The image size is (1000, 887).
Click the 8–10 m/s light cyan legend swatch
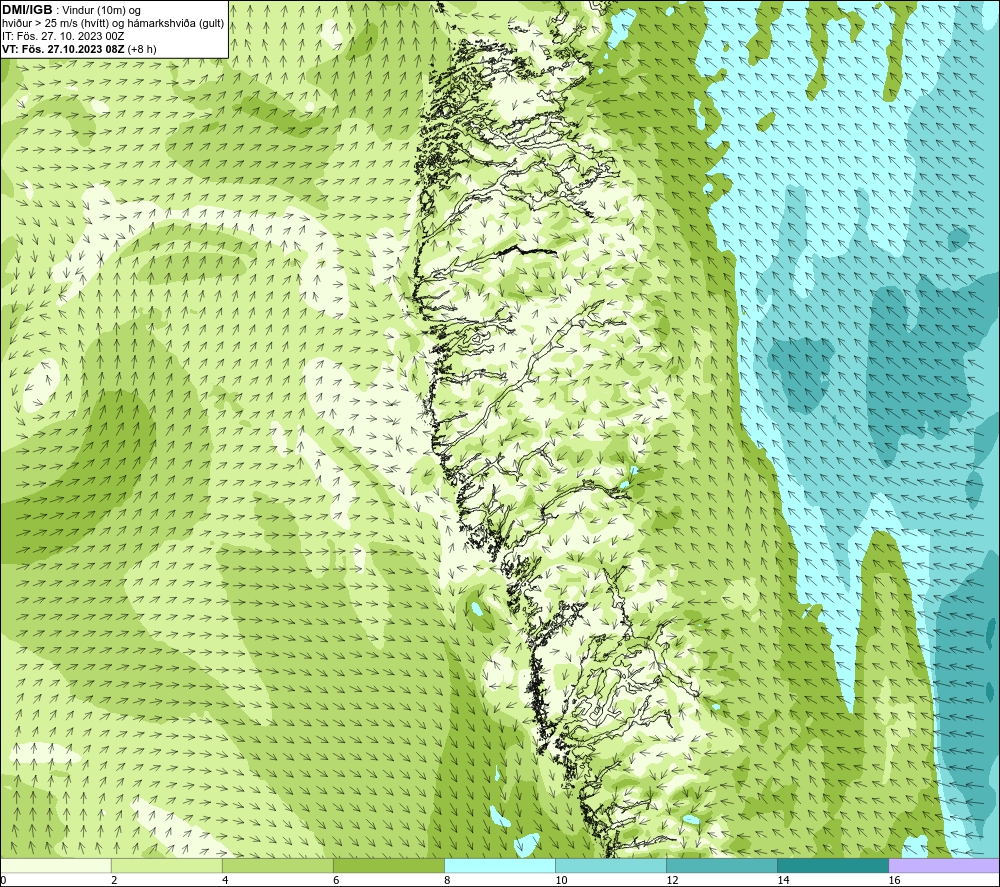pos(500,865)
